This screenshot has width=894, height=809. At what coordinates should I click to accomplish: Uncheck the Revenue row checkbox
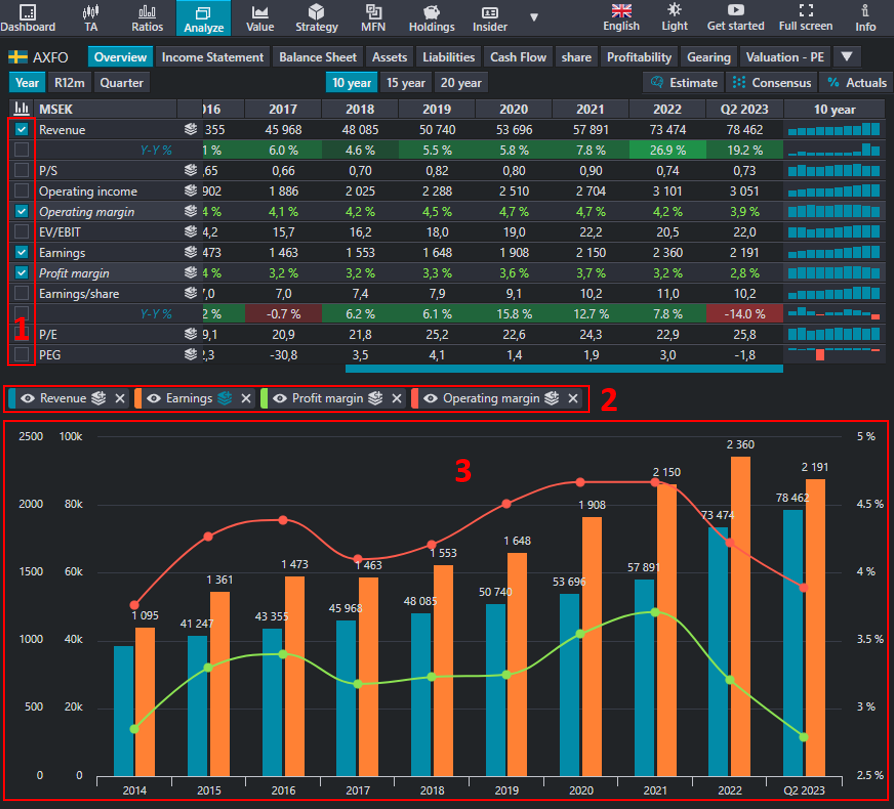22,130
